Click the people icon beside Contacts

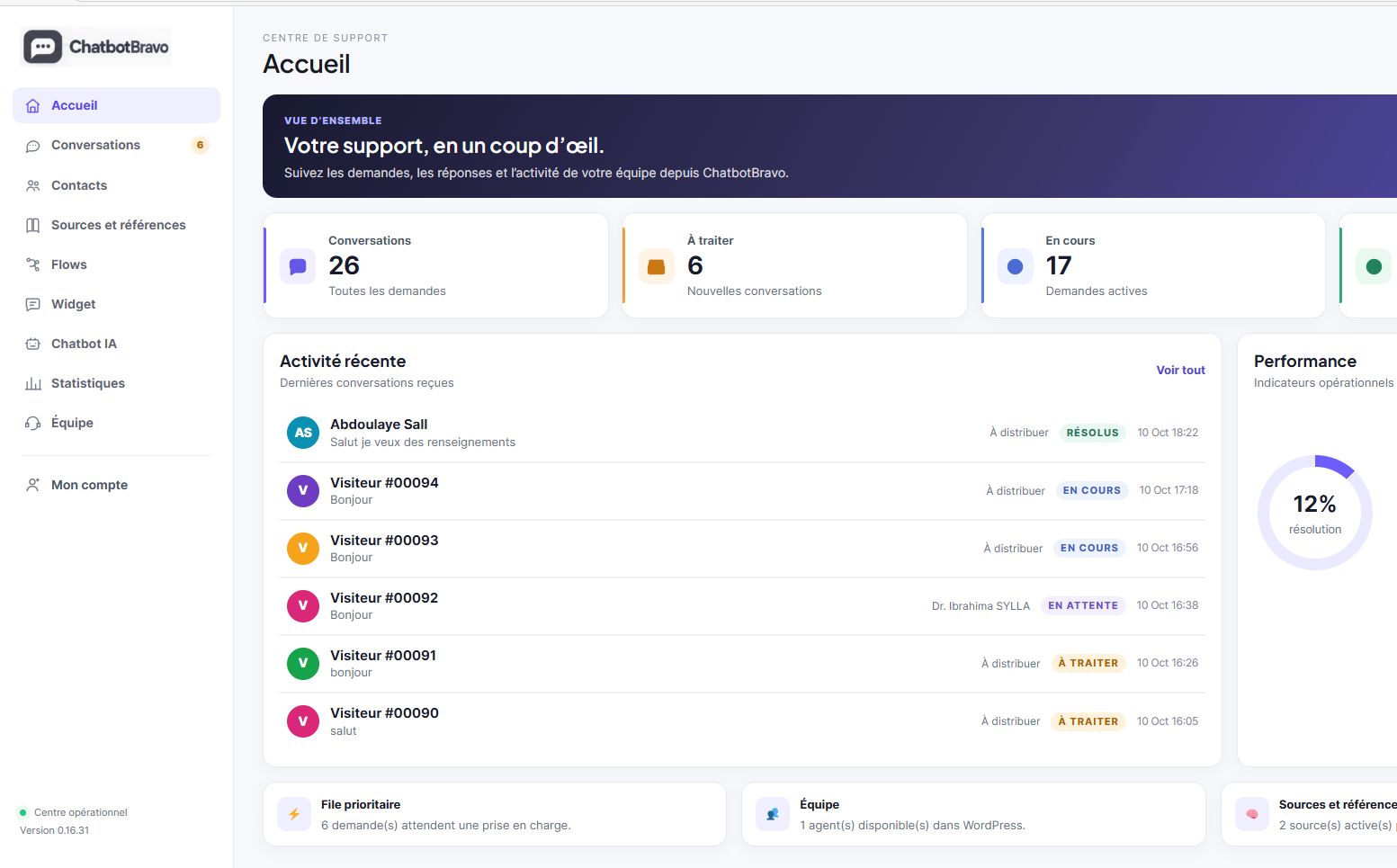[33, 185]
